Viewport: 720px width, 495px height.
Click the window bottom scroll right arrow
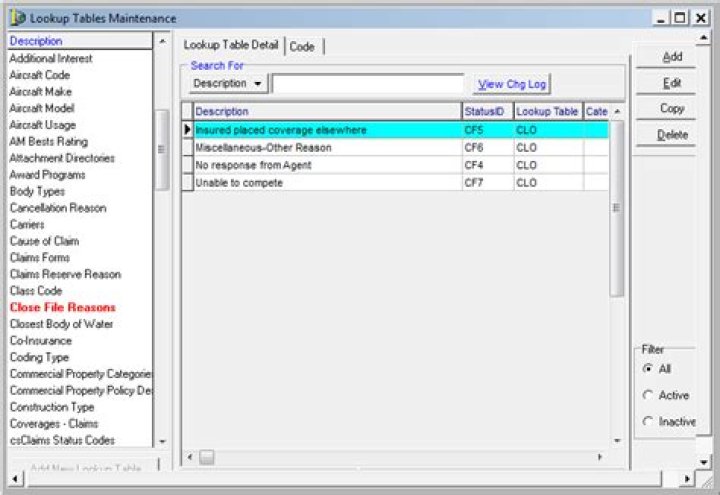pos(687,479)
